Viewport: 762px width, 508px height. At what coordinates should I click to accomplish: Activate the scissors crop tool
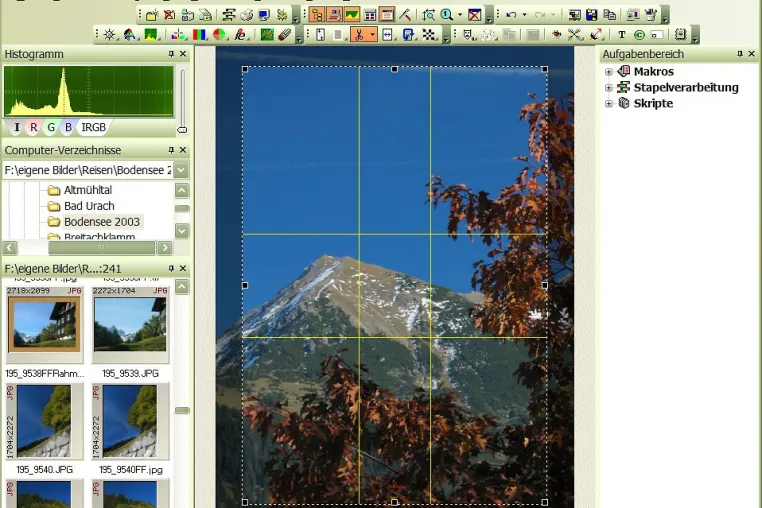[359, 35]
